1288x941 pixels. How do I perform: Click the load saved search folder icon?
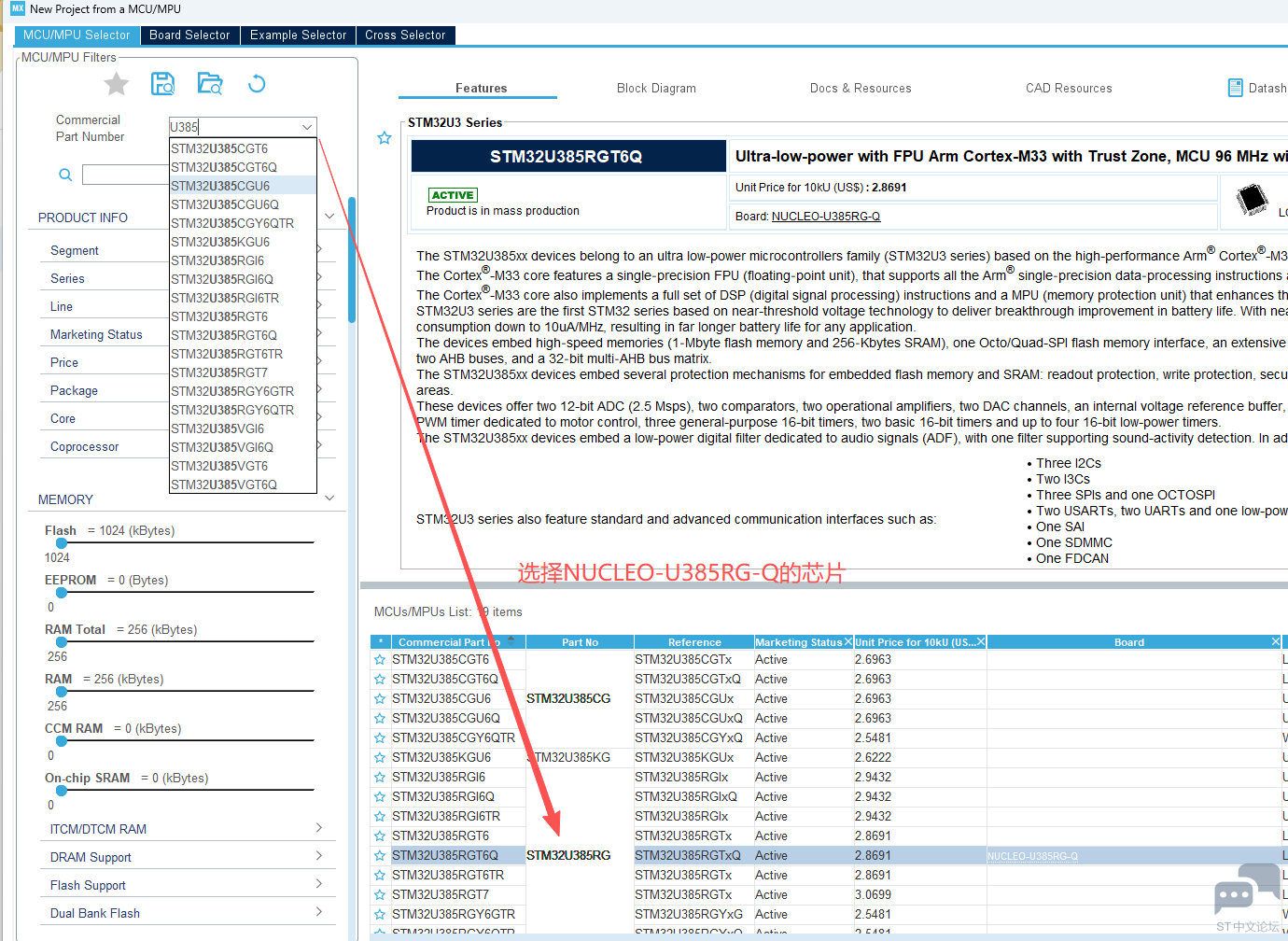210,84
